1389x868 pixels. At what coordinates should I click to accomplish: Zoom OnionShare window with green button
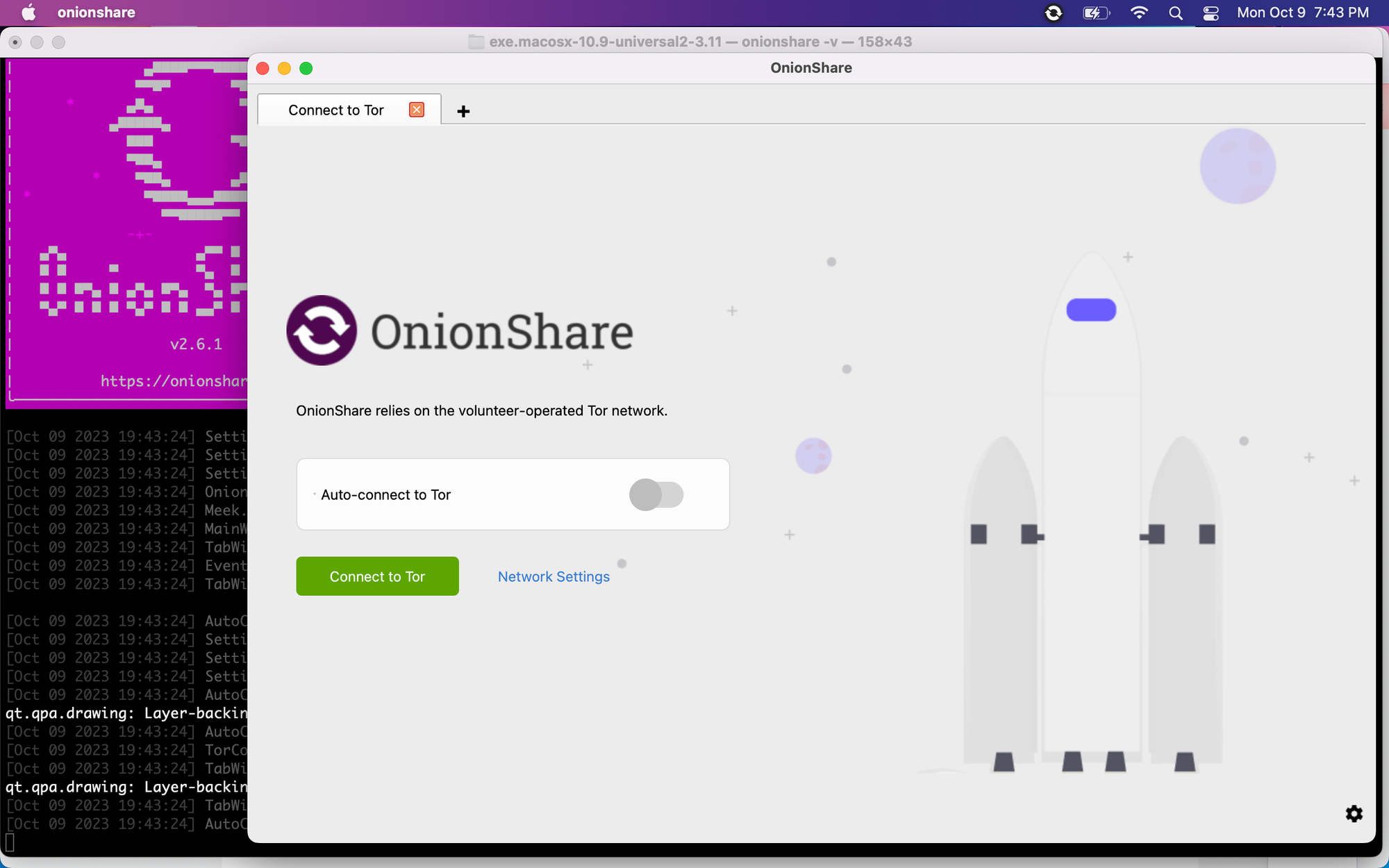tap(306, 68)
